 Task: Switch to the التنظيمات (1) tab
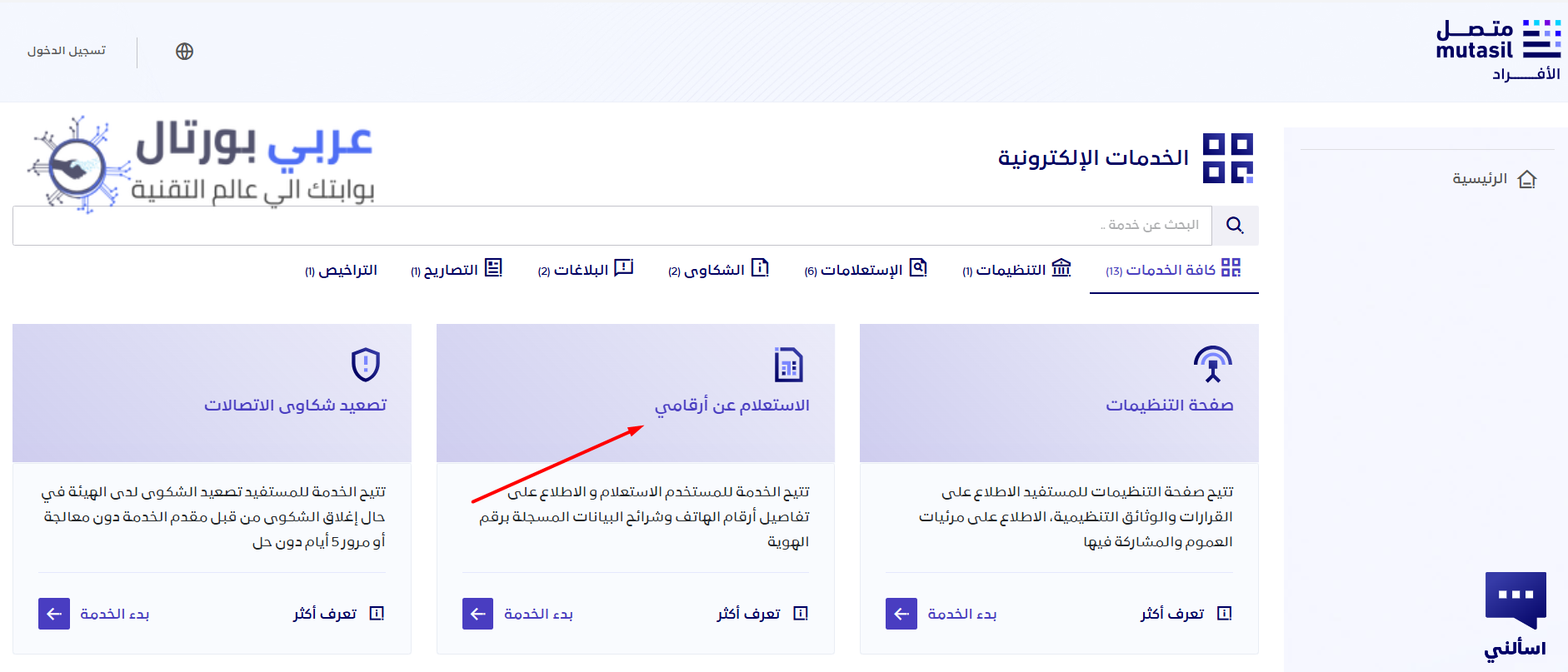[1016, 270]
